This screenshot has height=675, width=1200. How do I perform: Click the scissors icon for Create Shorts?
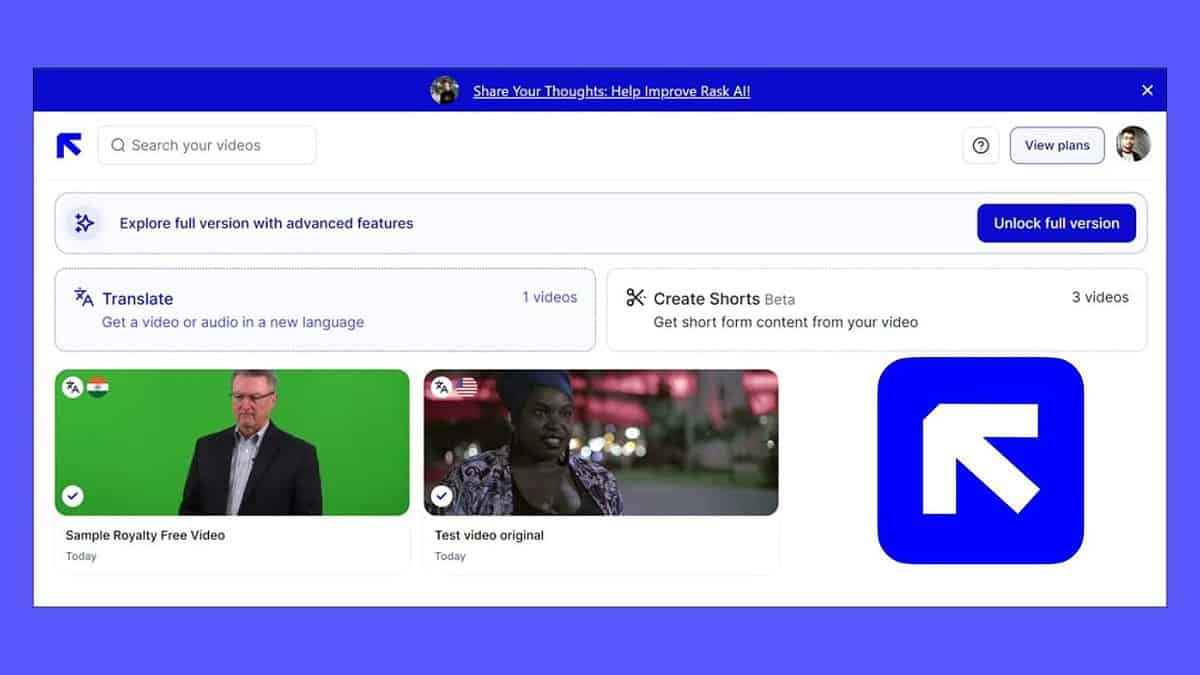pyautogui.click(x=635, y=297)
